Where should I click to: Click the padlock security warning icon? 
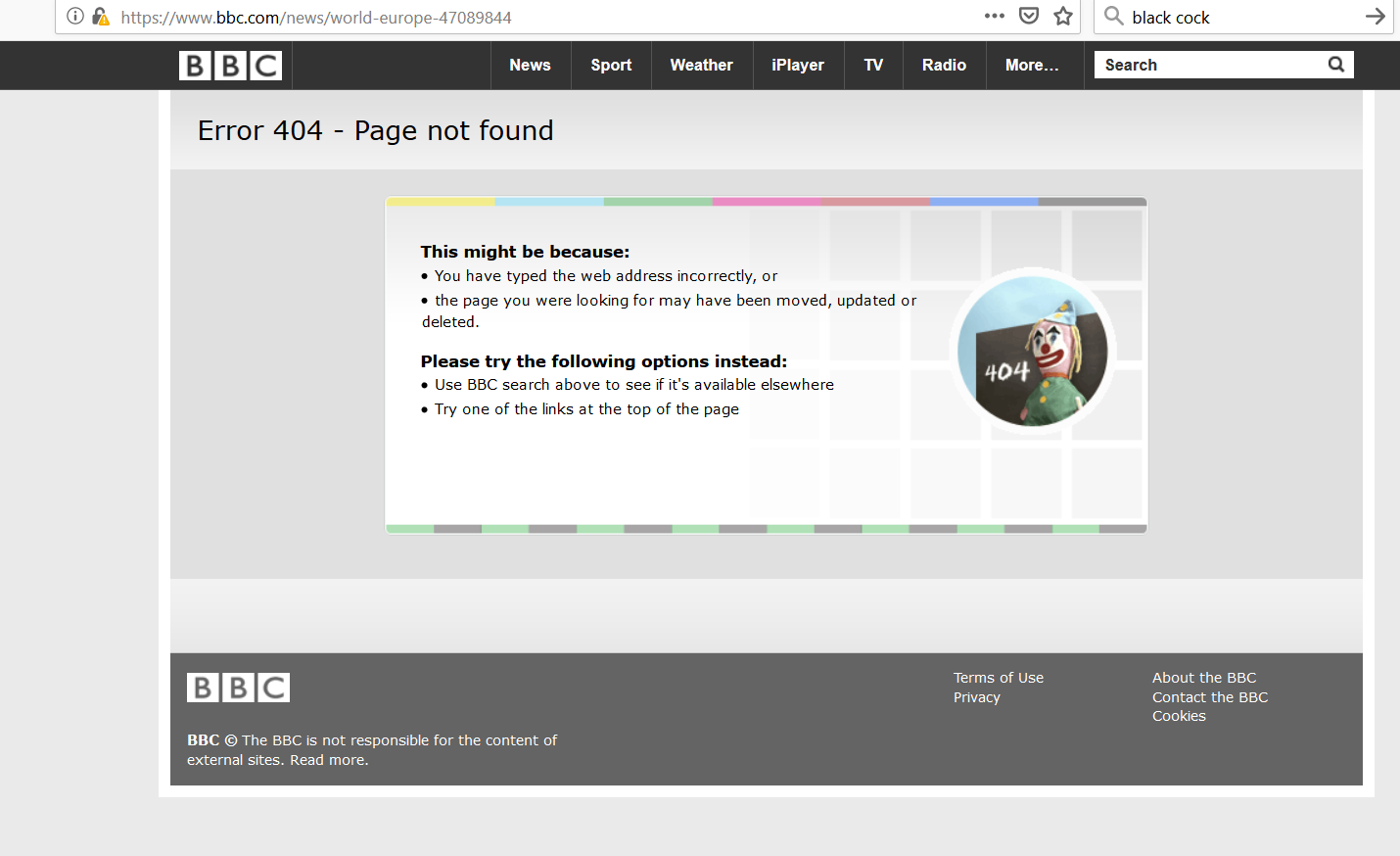[x=101, y=17]
